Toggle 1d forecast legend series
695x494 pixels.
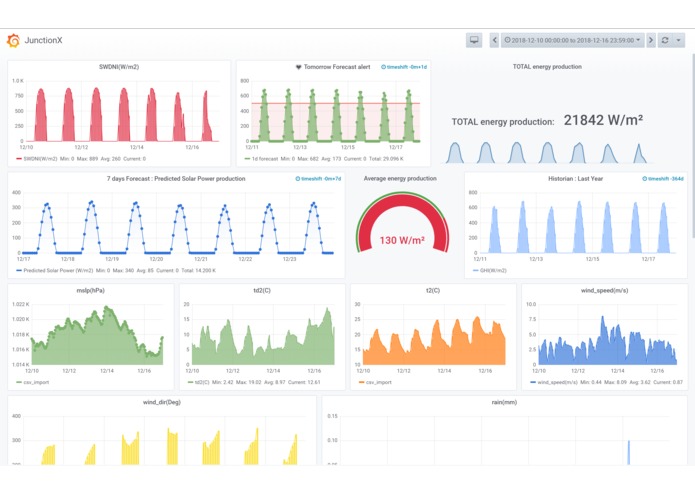(x=262, y=159)
